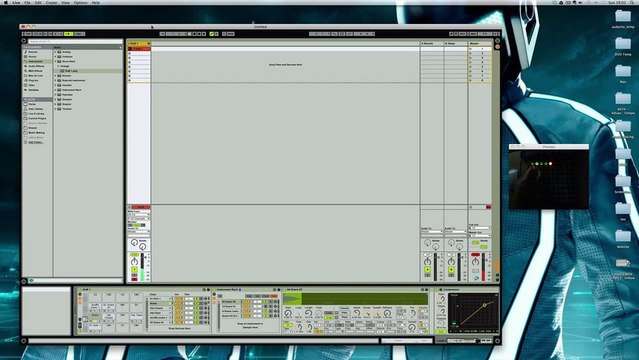Open the Create menu

pyautogui.click(x=51, y=2)
